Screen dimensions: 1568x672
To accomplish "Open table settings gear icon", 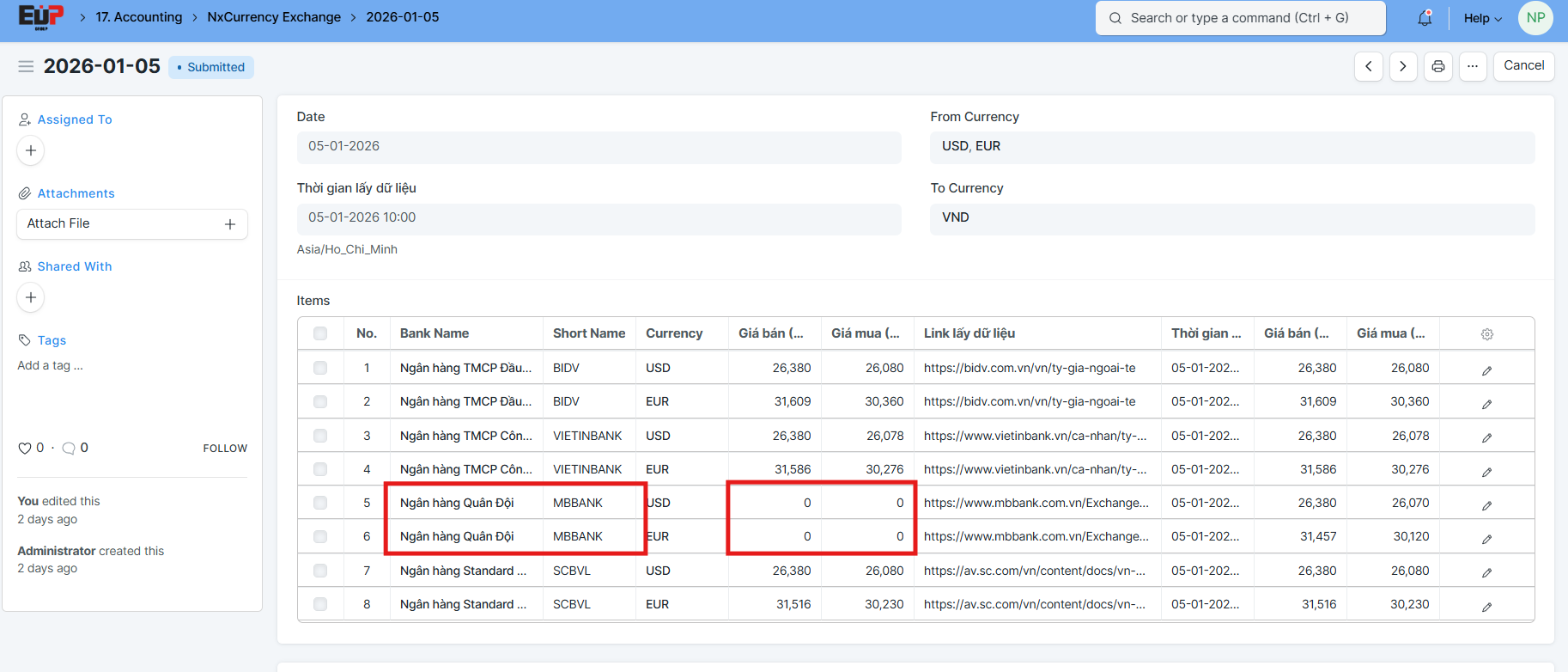I will pos(1486,334).
